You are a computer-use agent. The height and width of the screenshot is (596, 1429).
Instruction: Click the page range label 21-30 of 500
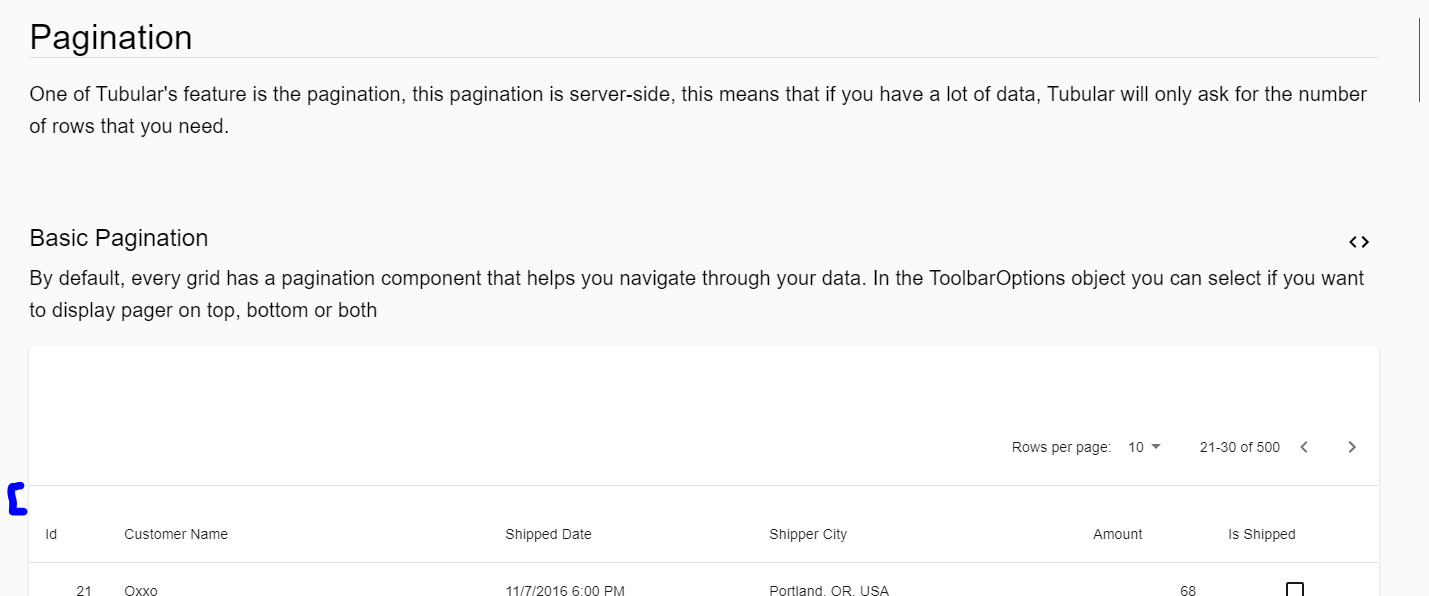[1239, 447]
